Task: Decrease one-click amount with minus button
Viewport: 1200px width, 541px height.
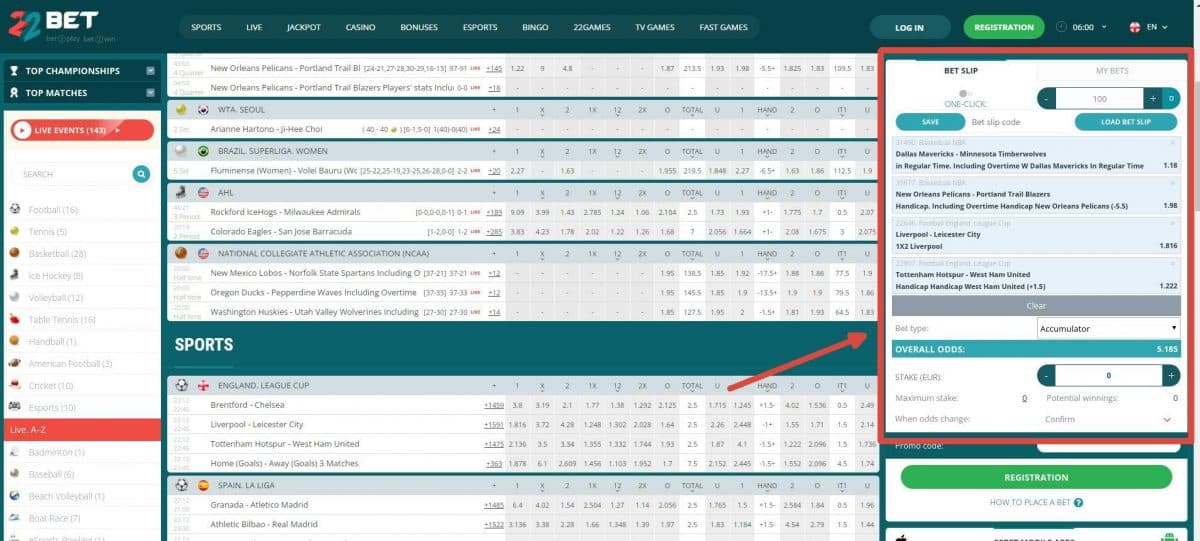Action: pyautogui.click(x=1046, y=98)
